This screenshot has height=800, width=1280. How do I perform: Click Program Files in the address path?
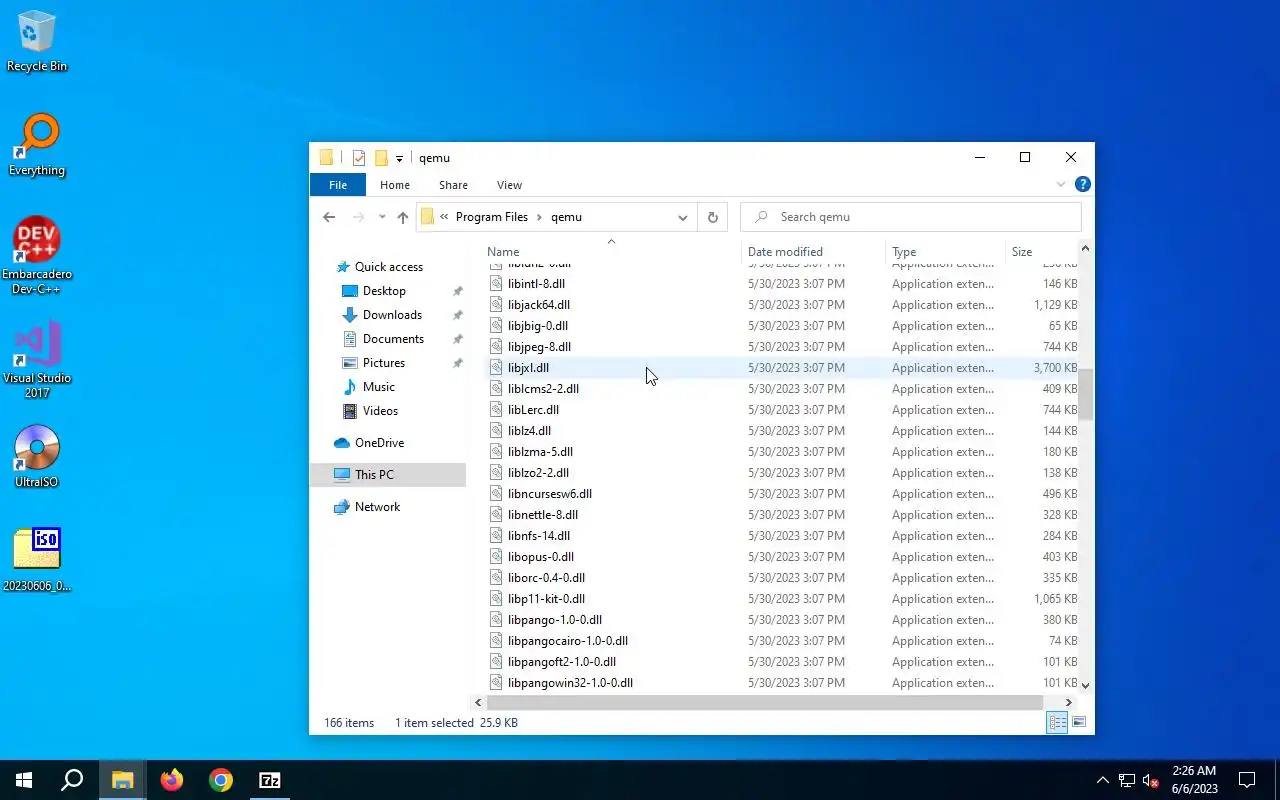click(491, 217)
